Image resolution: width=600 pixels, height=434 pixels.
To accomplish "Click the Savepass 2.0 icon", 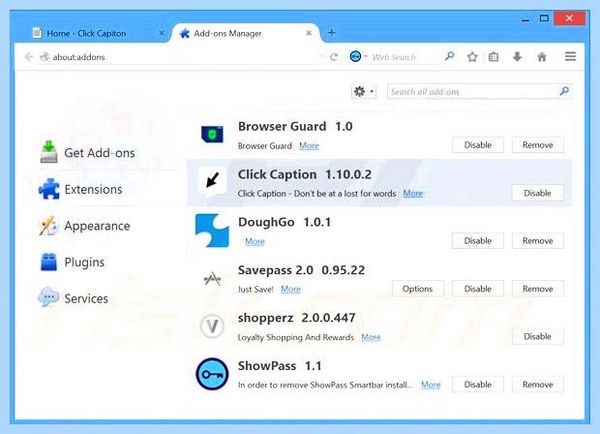I will [212, 279].
